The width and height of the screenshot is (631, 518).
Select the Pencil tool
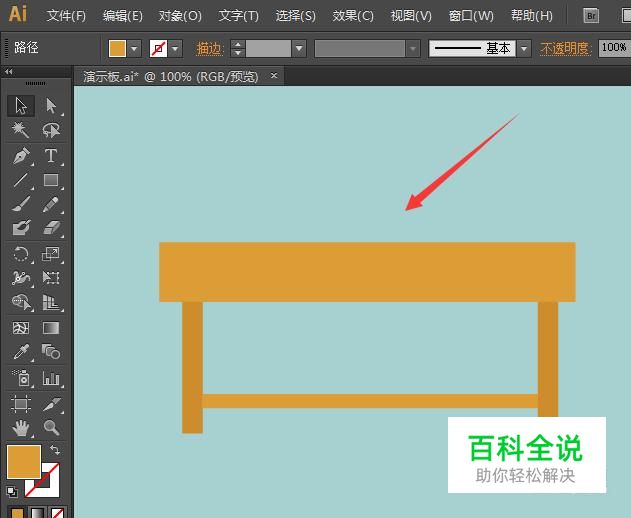51,204
